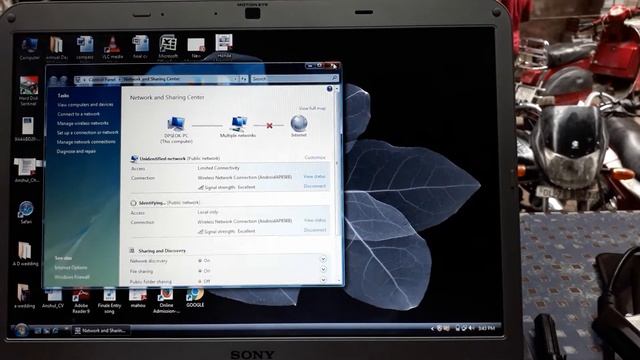Show hidden system tray icons arrow

432,328
